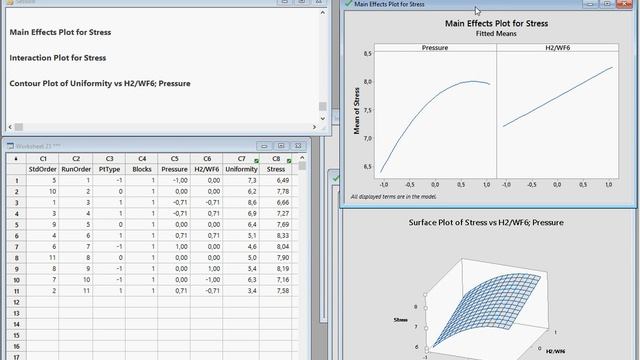640x360 pixels.
Task: Minimize the Main Effects Plot window
Action: point(590,4)
